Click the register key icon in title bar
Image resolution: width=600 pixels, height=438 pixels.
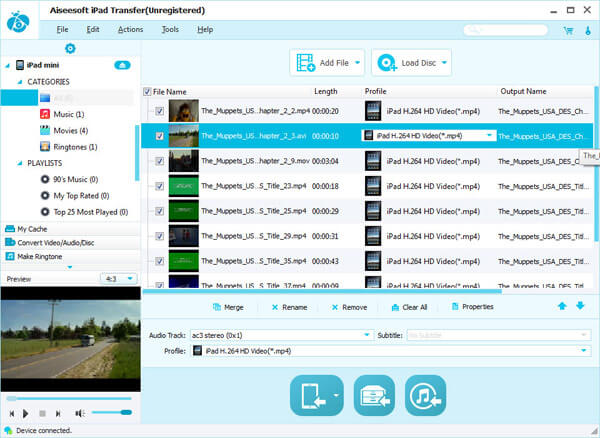coord(588,31)
